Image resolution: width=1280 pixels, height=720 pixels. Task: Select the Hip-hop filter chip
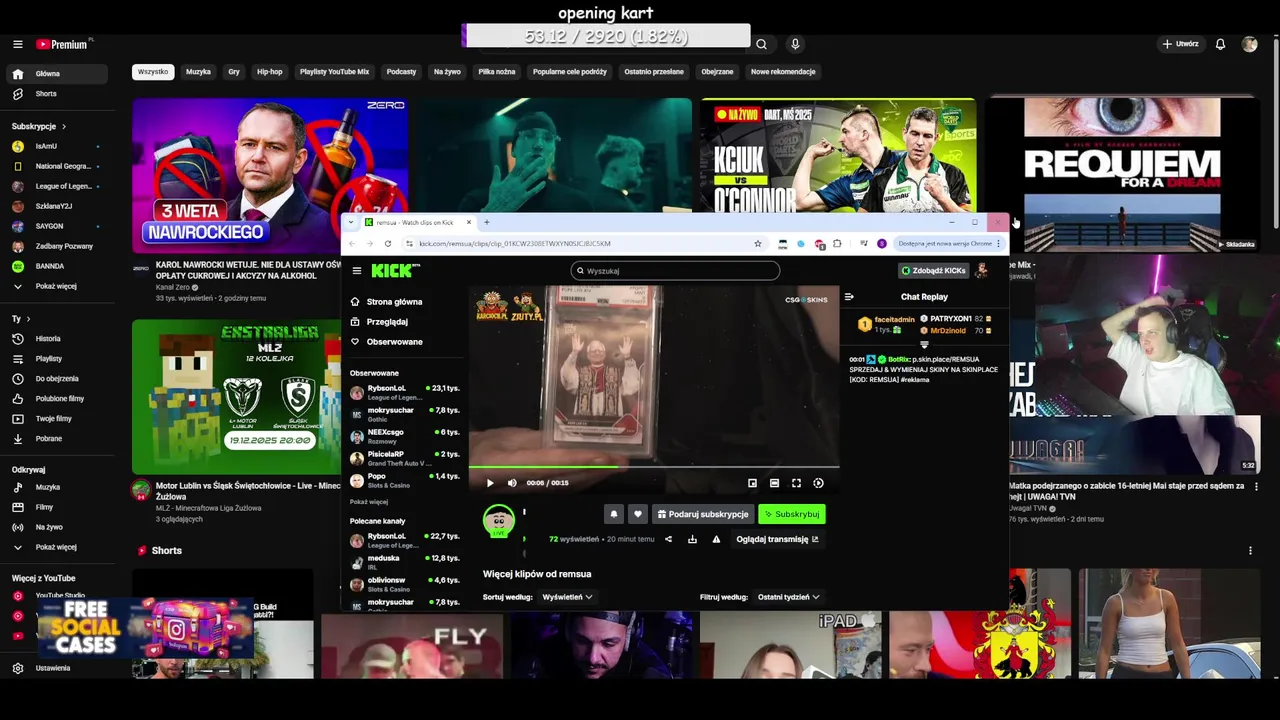click(x=269, y=72)
